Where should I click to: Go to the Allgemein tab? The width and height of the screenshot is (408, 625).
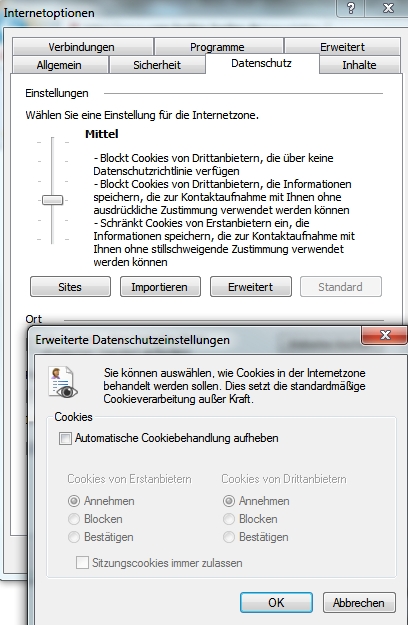(59, 65)
